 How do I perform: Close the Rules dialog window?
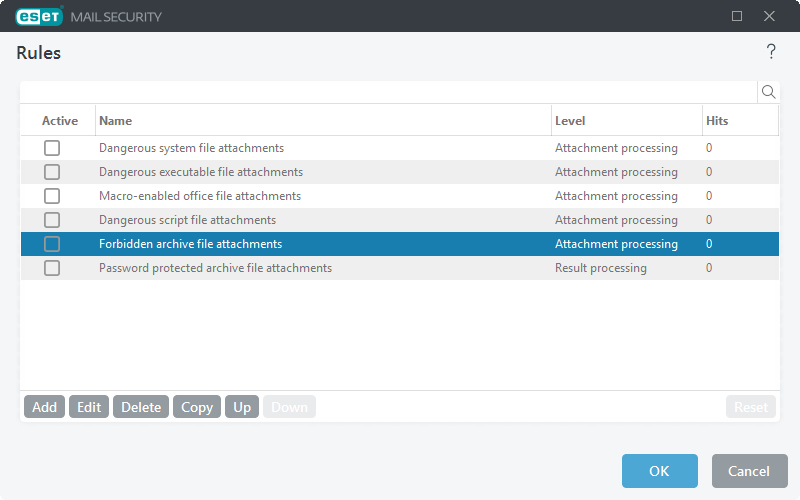[x=769, y=16]
